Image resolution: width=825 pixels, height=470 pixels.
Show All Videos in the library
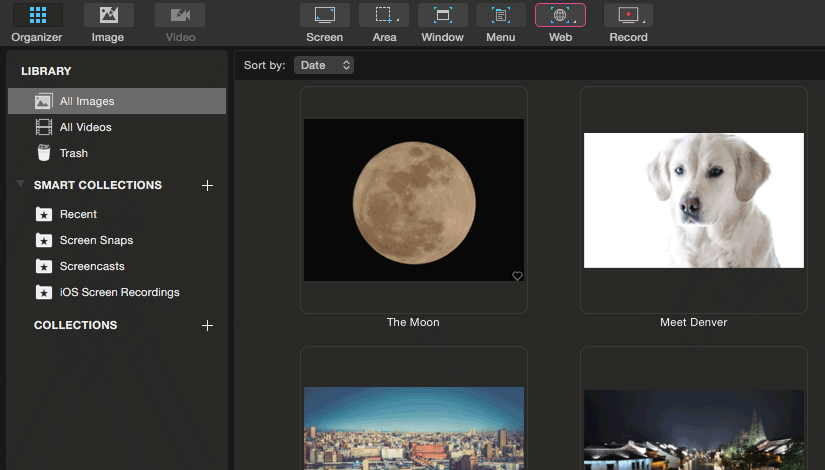[x=117, y=127]
